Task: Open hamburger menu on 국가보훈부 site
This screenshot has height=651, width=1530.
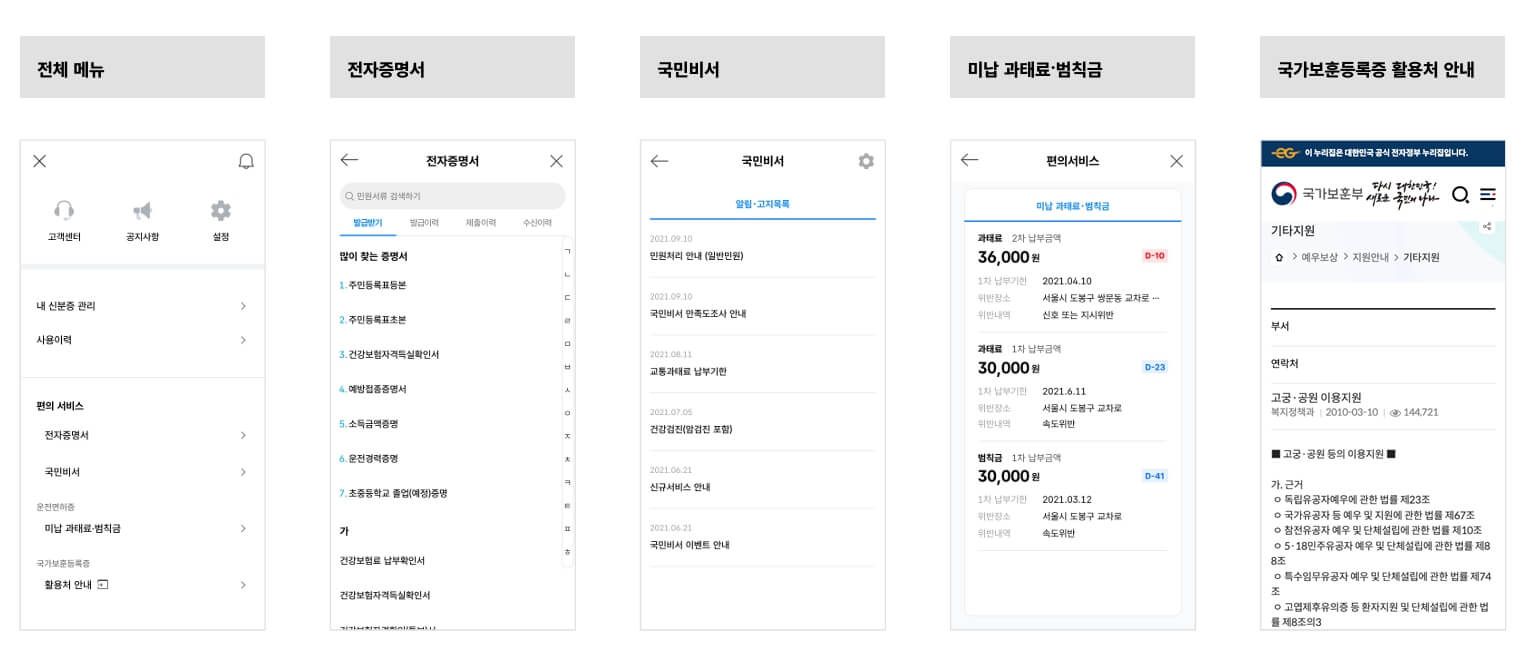Action: click(x=1488, y=194)
